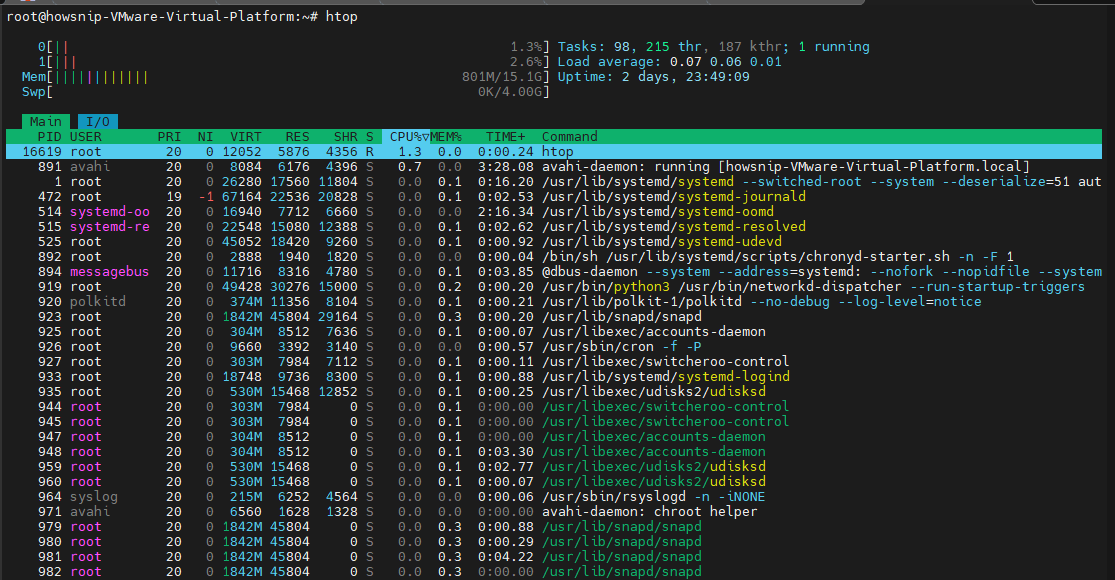Select switcheroo-control thread PID 944
The image size is (1115, 580).
pos(554,407)
